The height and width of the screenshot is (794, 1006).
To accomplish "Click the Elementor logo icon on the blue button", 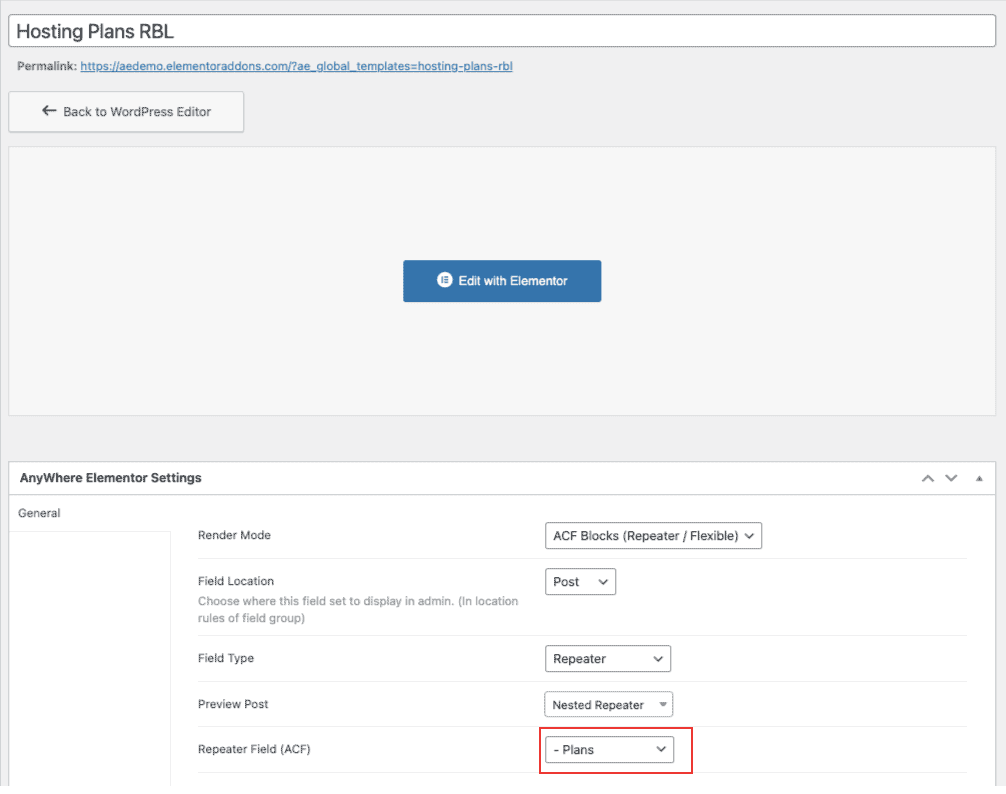I will [x=445, y=280].
